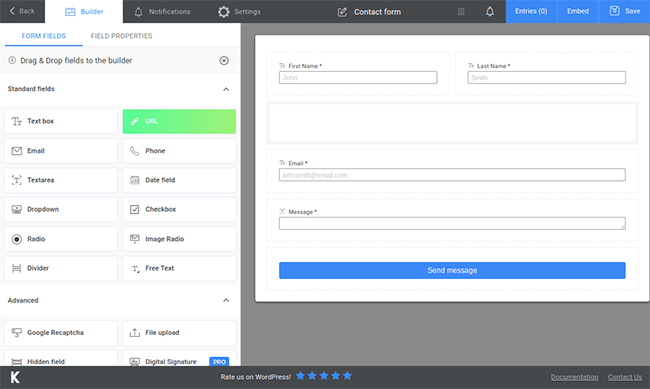Click the First Name label
650x389 pixels.
click(305, 66)
